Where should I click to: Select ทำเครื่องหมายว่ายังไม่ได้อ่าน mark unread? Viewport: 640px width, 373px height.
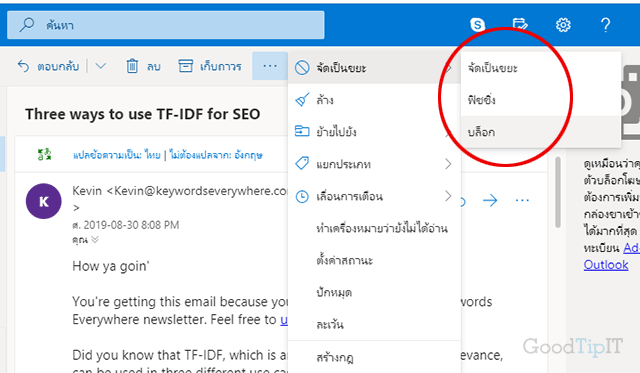click(374, 228)
